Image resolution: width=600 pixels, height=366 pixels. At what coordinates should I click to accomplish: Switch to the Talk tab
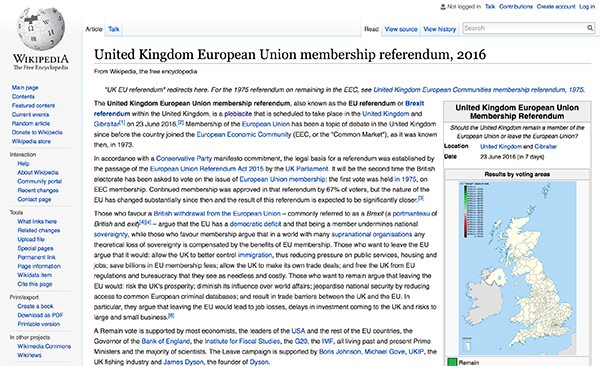[x=114, y=29]
